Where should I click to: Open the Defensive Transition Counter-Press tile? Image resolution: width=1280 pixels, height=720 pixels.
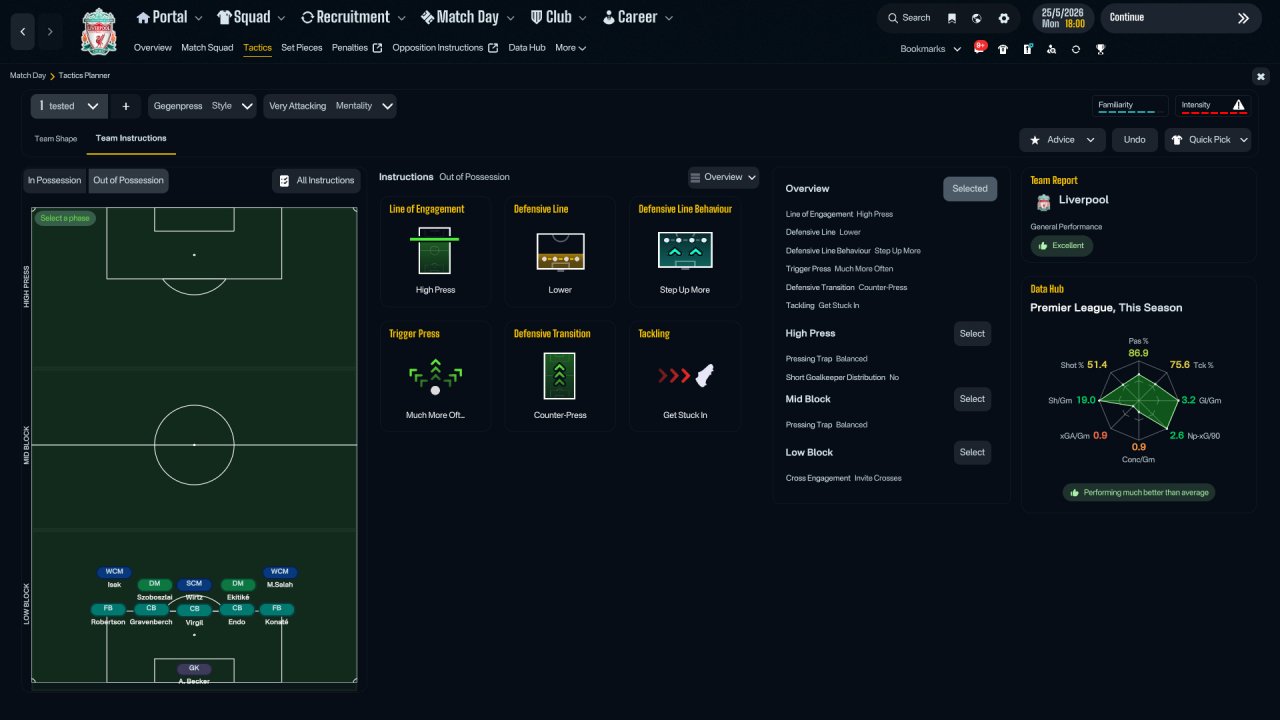560,376
